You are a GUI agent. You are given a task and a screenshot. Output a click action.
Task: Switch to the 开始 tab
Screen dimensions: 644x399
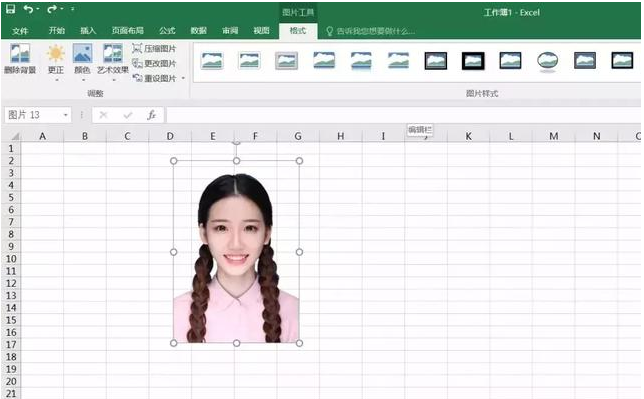coord(57,30)
